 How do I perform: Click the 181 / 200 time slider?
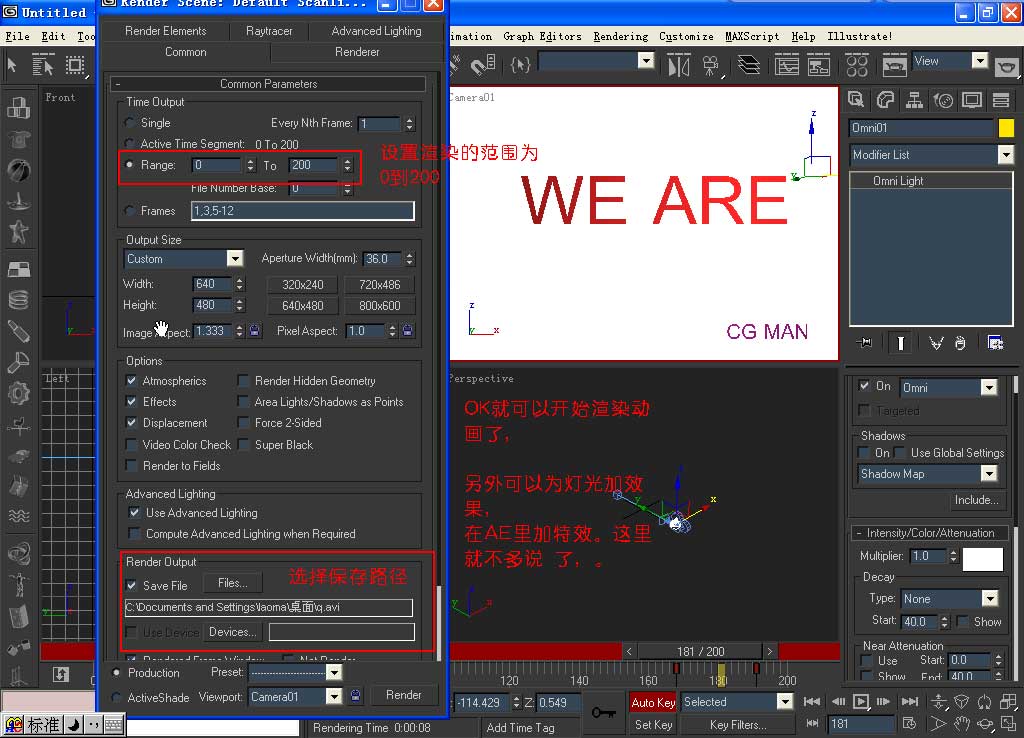[700, 651]
